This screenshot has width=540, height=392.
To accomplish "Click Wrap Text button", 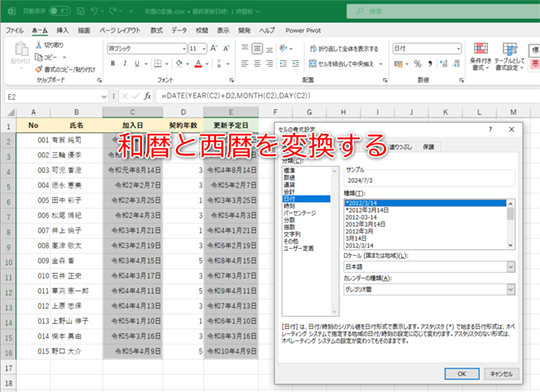I will click(x=344, y=49).
